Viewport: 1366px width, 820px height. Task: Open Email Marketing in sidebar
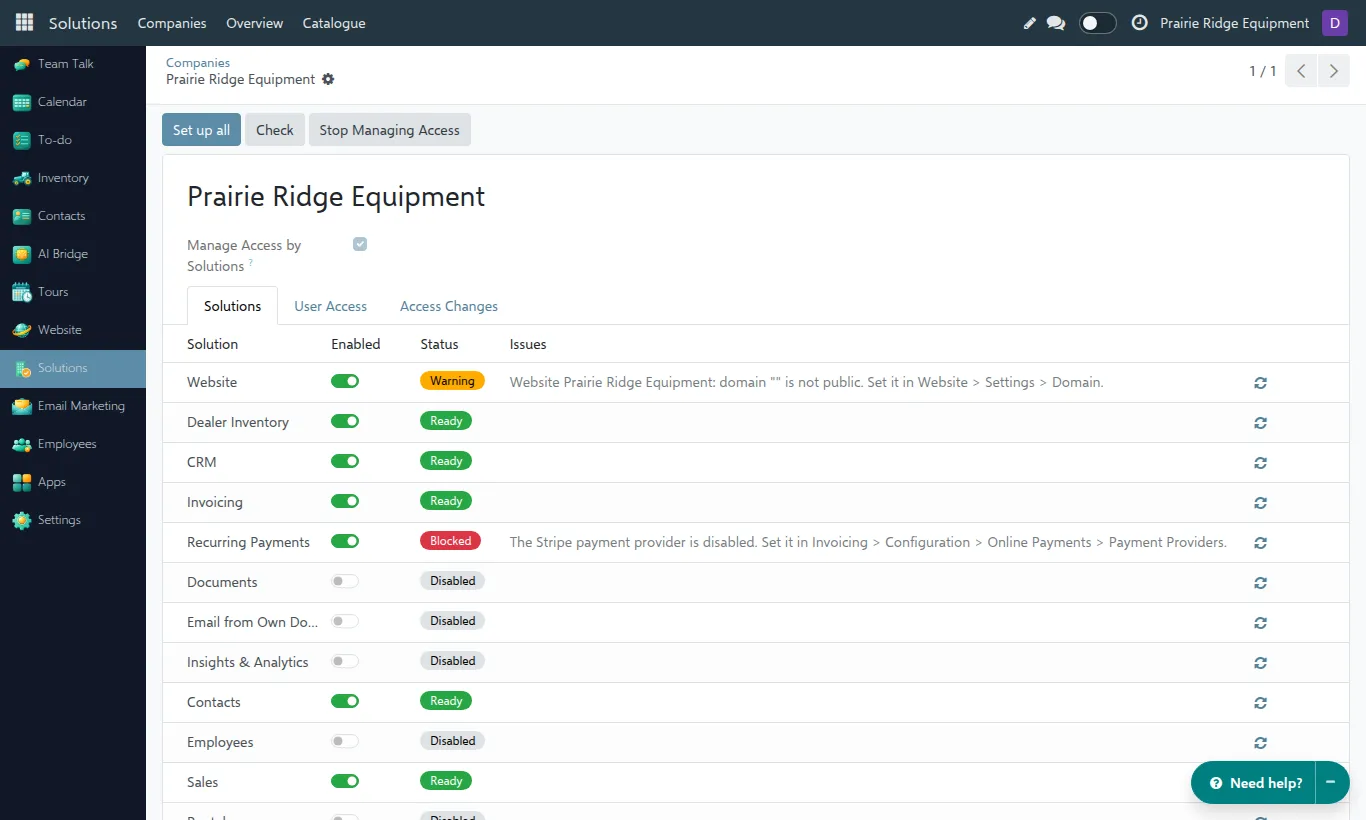pos(73,406)
